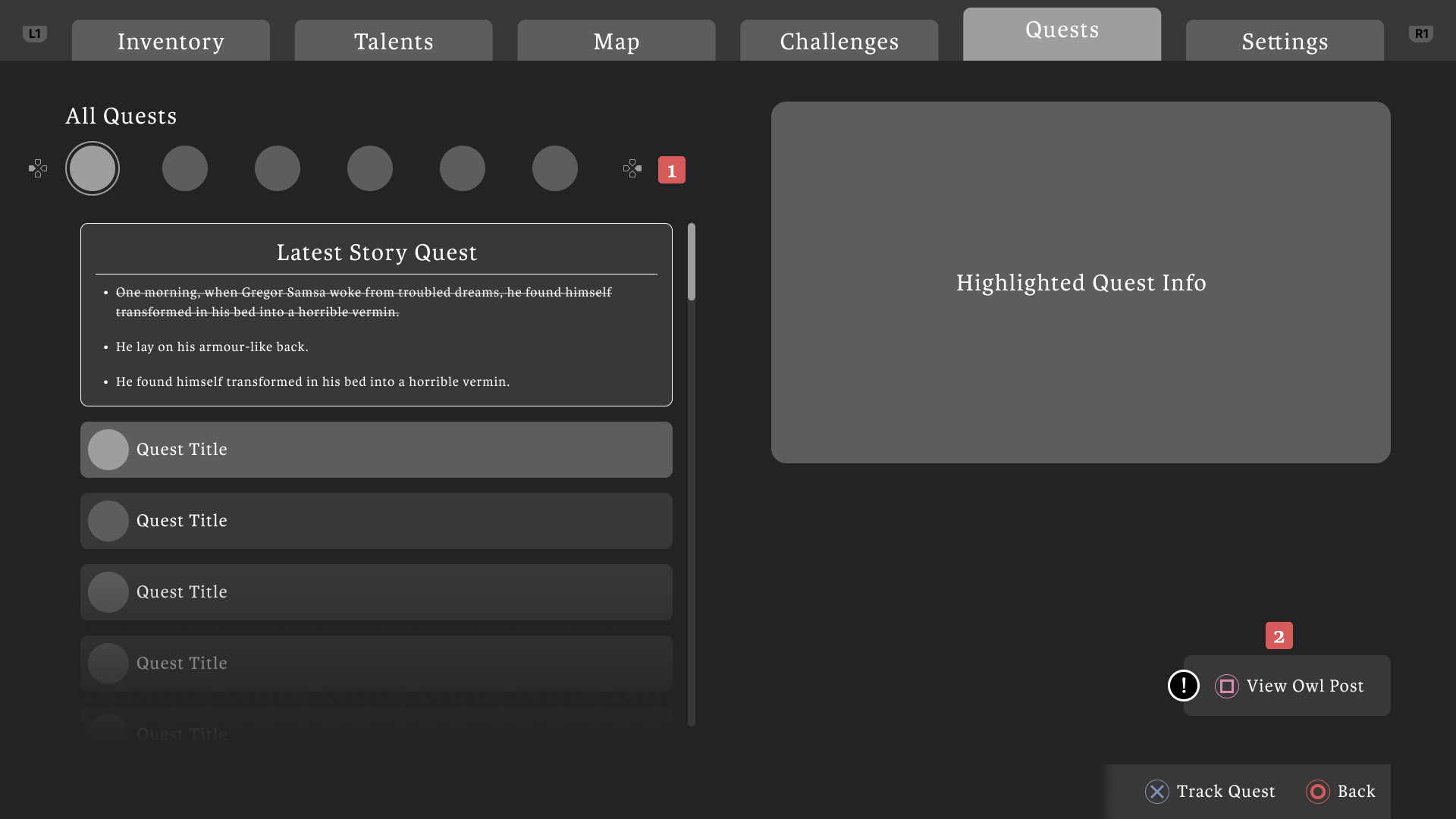
Task: Switch to the Challenges tab
Action: point(838,42)
